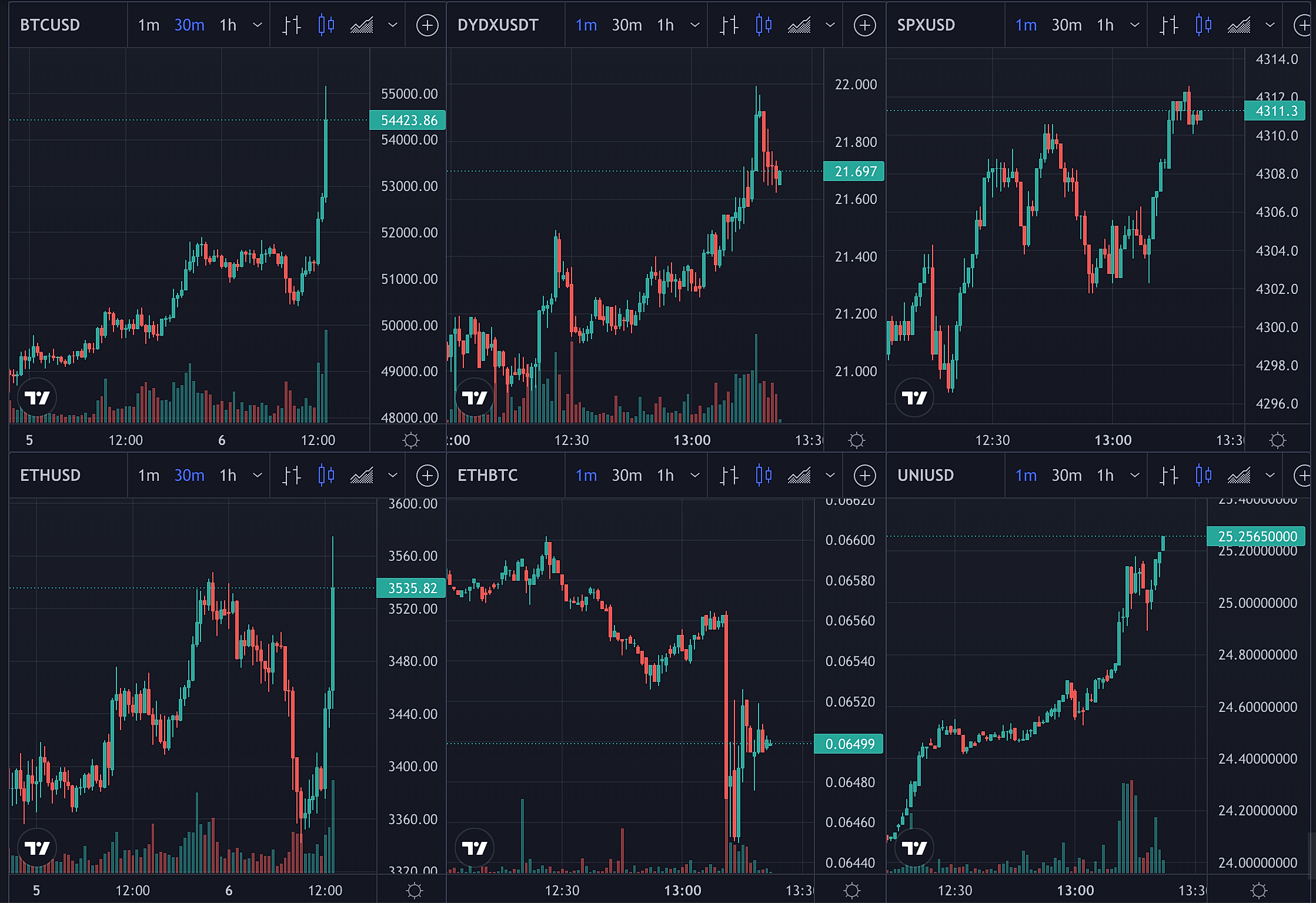Select candlestick style in ETHBTC panel

tap(764, 476)
